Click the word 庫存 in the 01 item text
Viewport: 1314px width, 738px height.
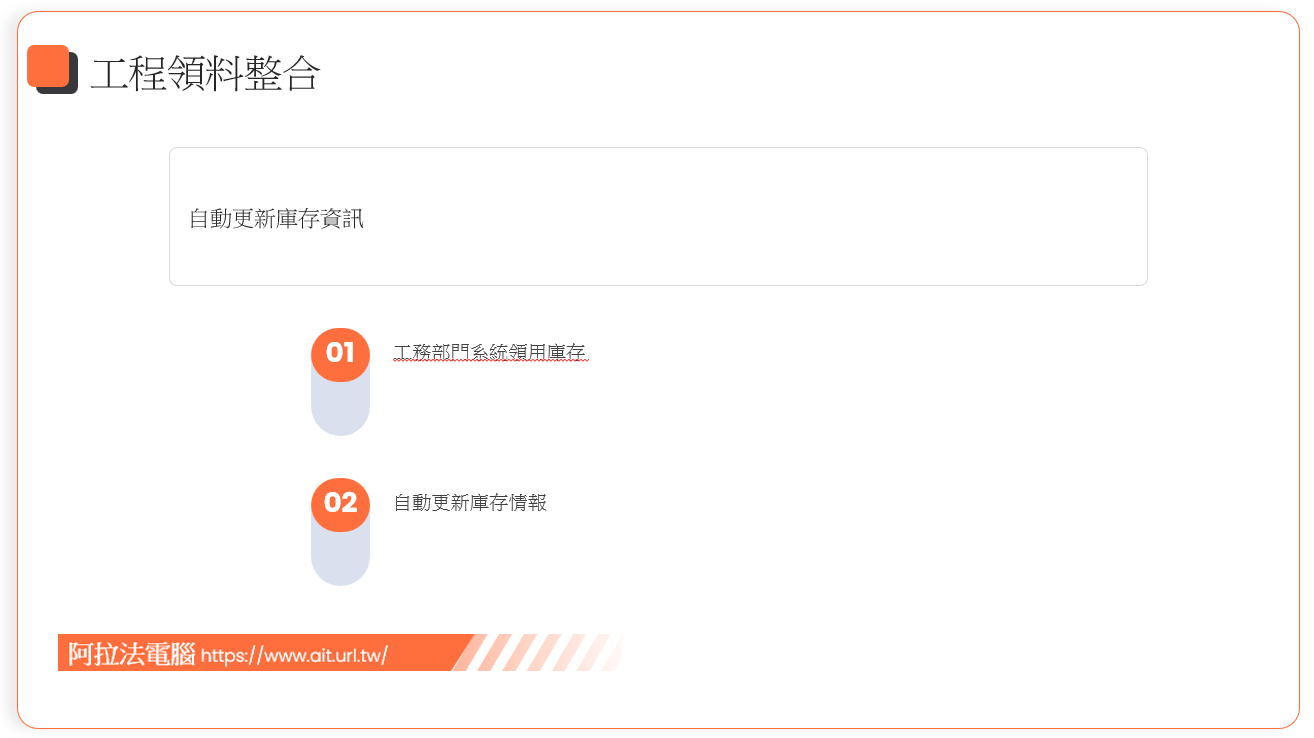[568, 353]
